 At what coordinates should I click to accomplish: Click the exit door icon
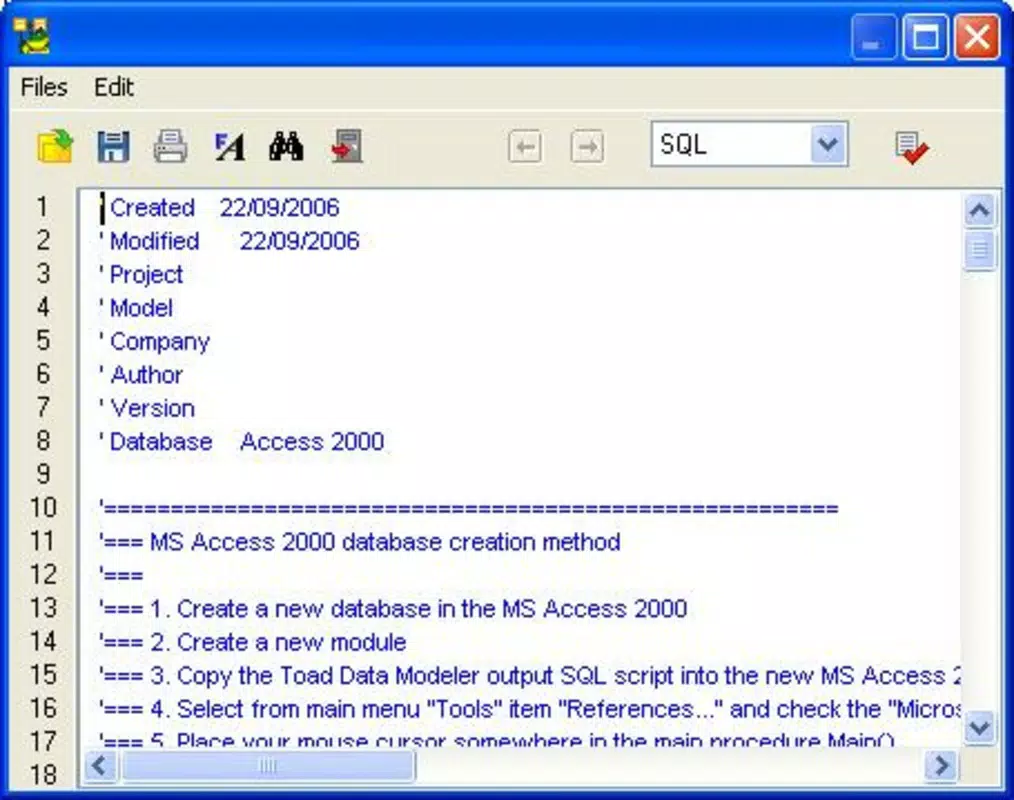point(347,146)
